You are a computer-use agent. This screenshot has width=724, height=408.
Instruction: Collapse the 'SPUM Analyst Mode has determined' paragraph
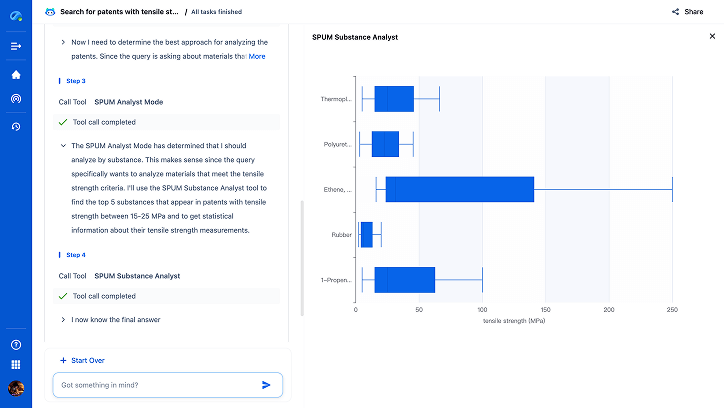(x=64, y=145)
